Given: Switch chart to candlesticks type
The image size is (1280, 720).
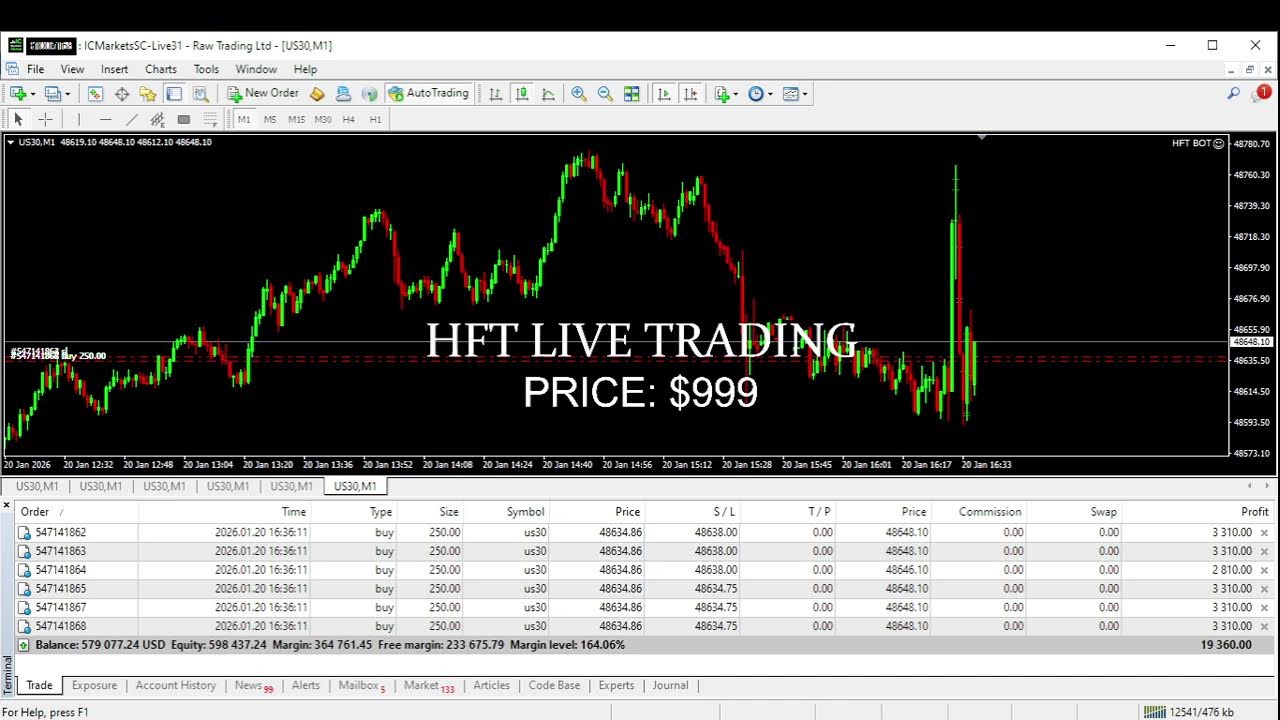Looking at the screenshot, I should [x=521, y=93].
